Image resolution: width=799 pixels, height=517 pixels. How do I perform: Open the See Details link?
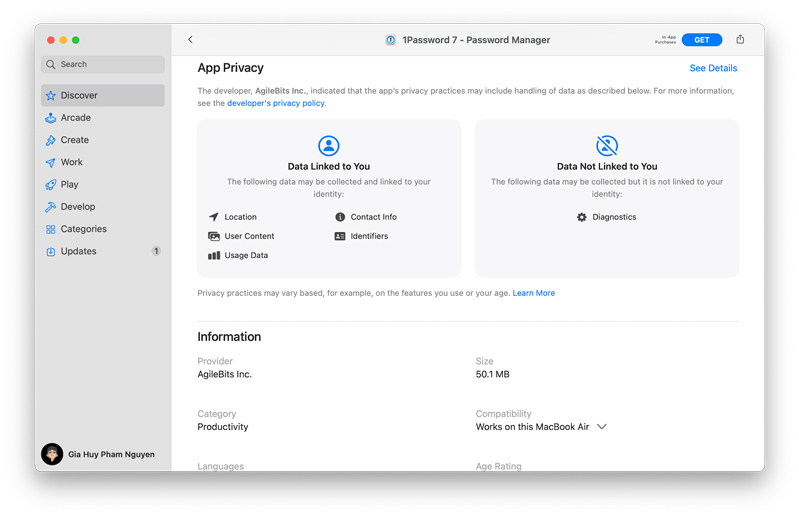pos(713,68)
